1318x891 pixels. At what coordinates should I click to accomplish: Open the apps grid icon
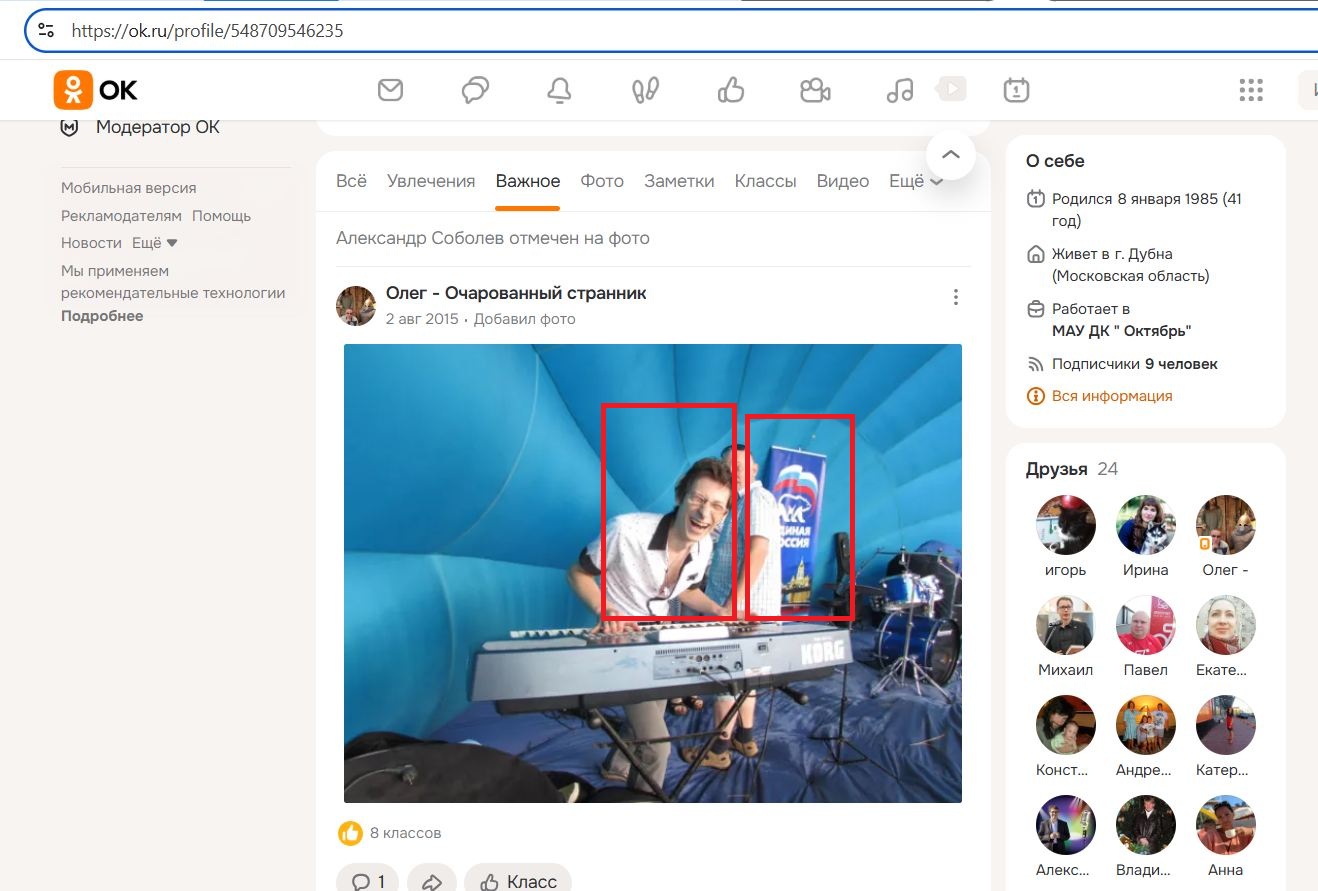pyautogui.click(x=1251, y=90)
